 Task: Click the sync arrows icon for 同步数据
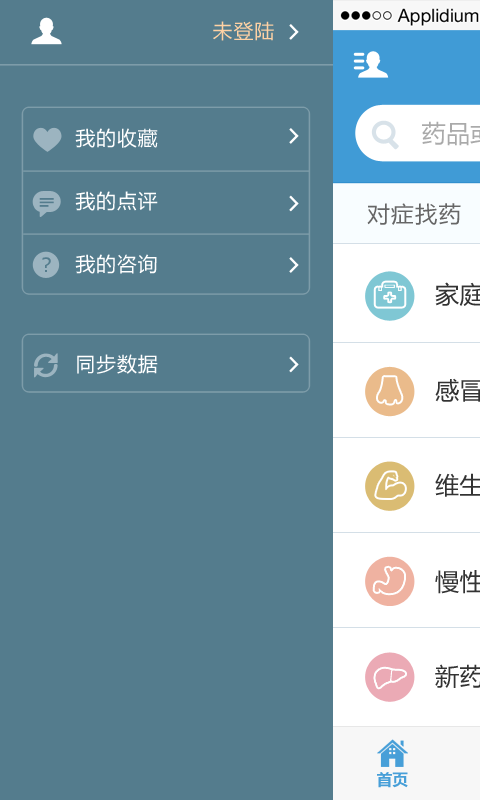(46, 365)
